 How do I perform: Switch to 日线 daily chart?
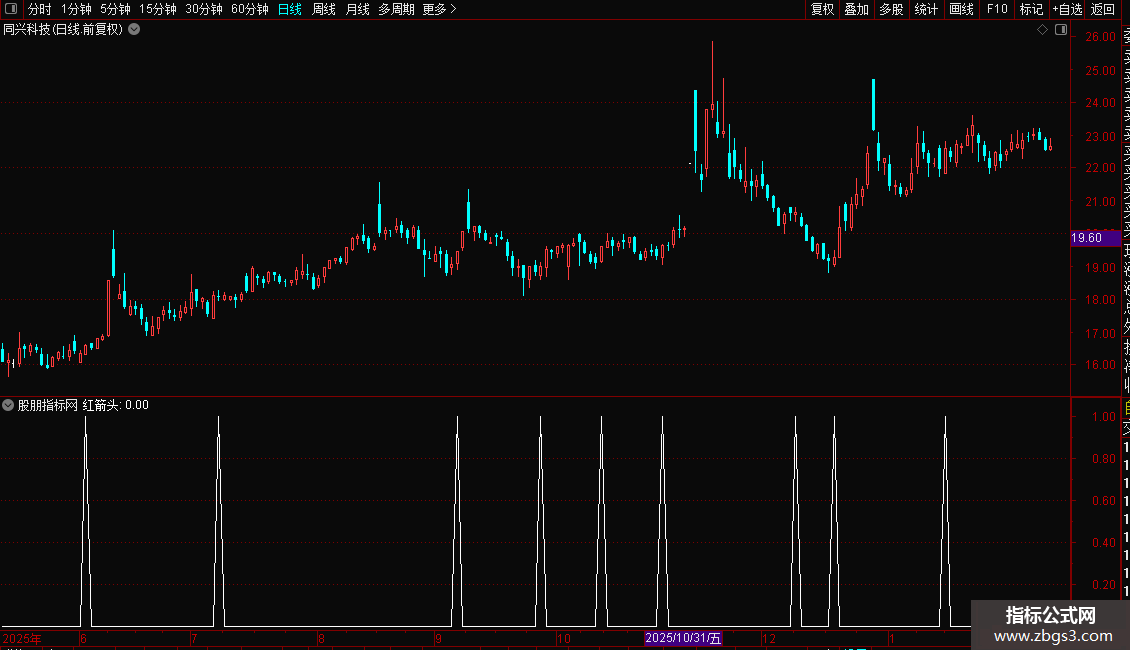[x=290, y=9]
